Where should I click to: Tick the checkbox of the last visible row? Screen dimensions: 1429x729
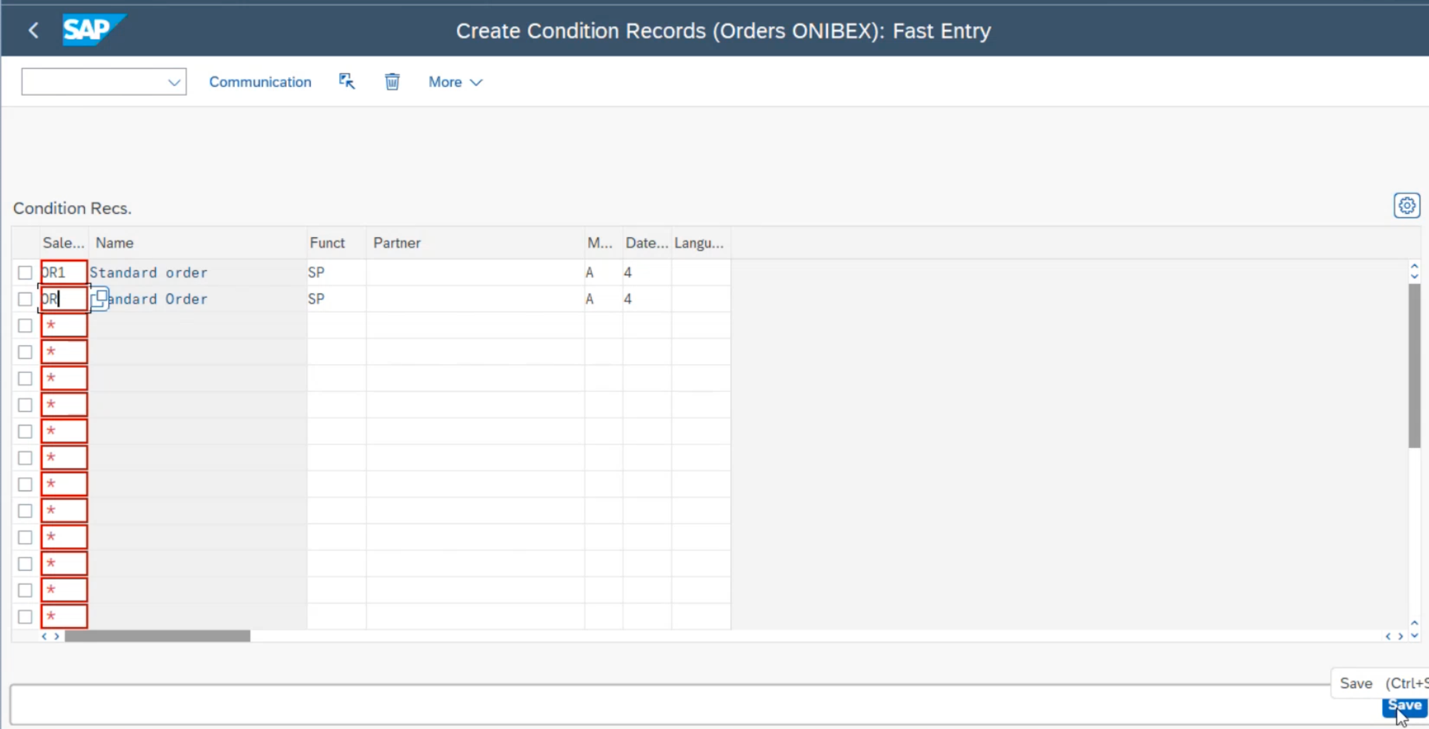point(25,617)
